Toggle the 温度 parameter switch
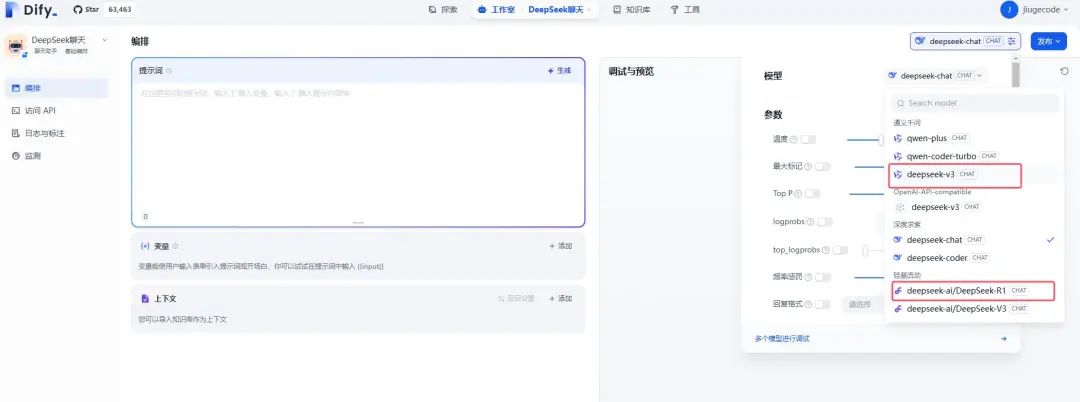 [808, 139]
